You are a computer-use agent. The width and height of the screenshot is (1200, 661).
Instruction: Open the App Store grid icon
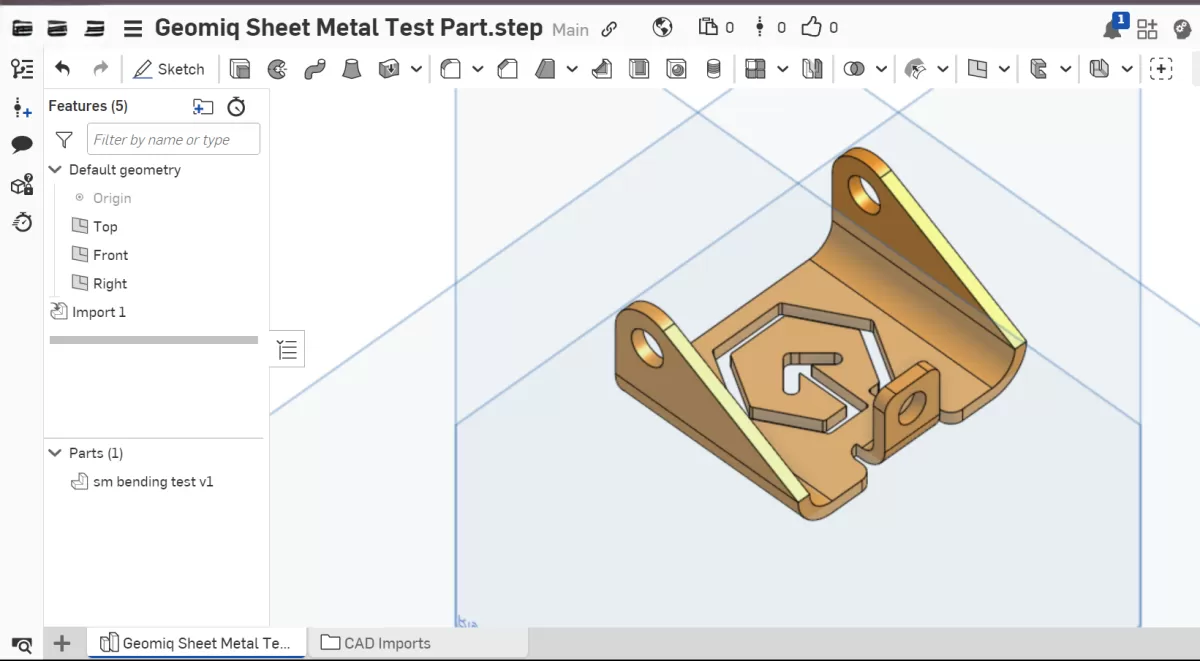click(x=1147, y=29)
